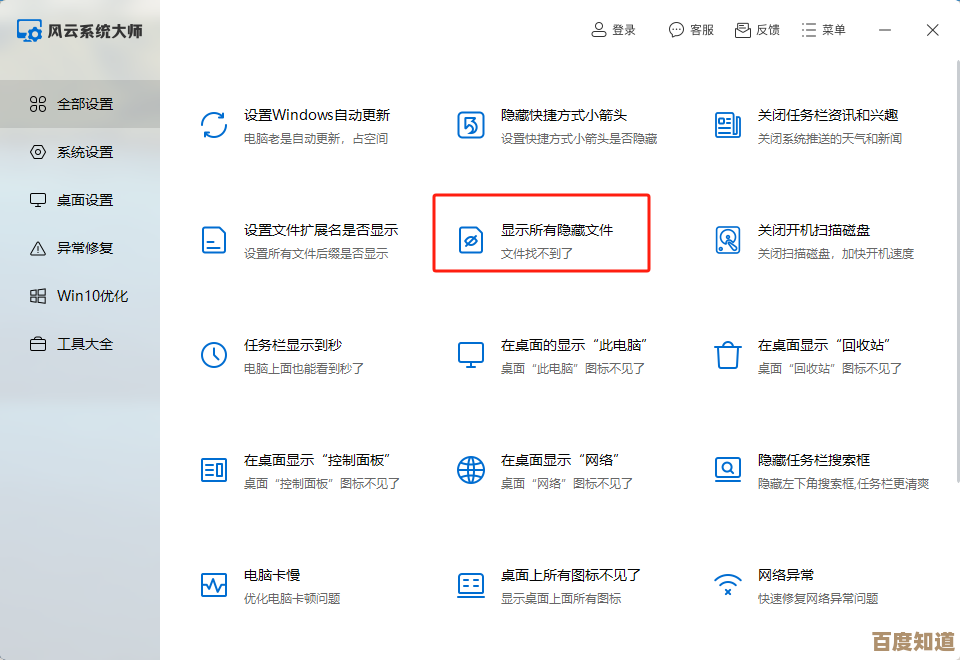Click the boot disk scan icon
This screenshot has width=960, height=660.
pos(728,239)
